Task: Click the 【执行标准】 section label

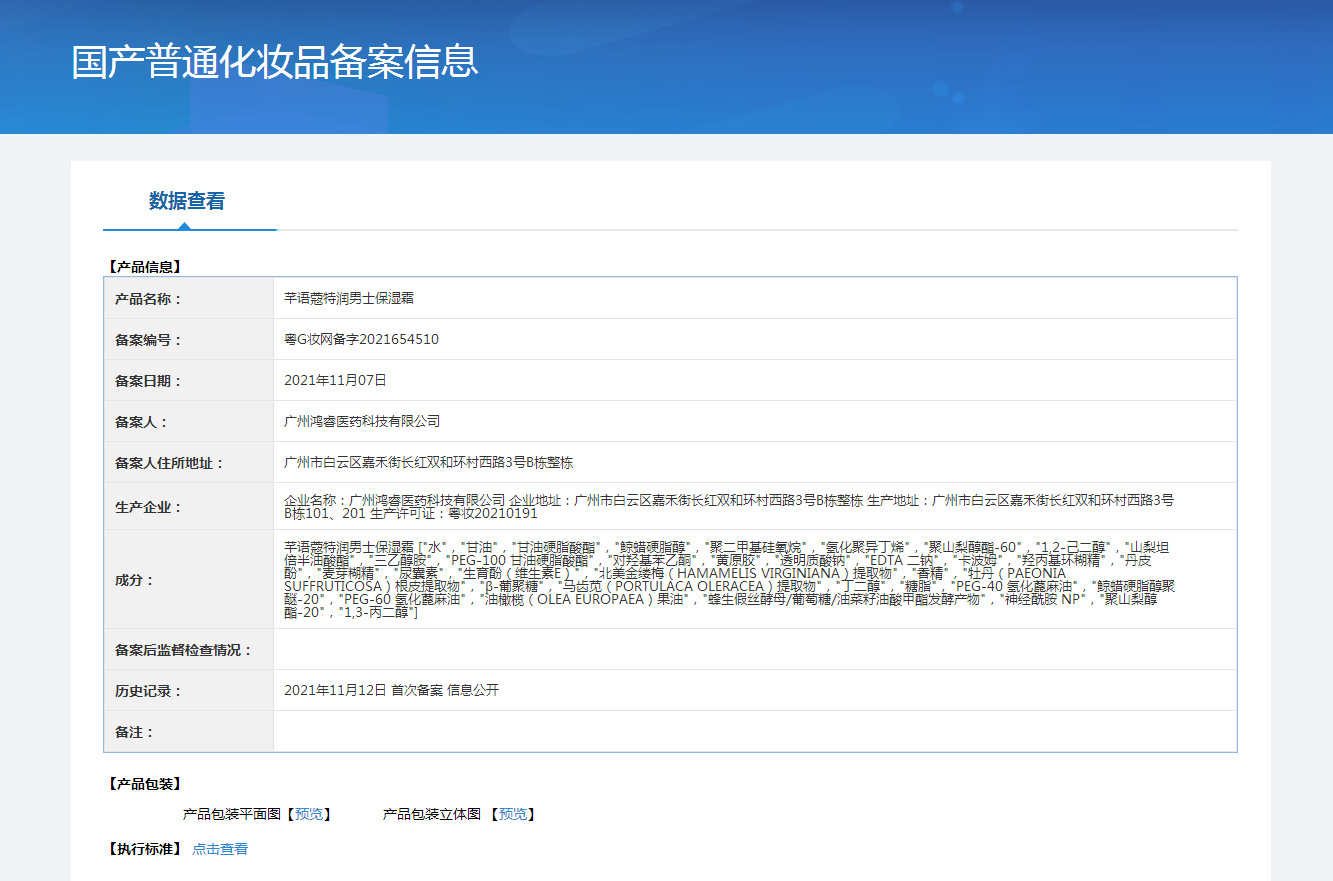Action: tap(144, 849)
